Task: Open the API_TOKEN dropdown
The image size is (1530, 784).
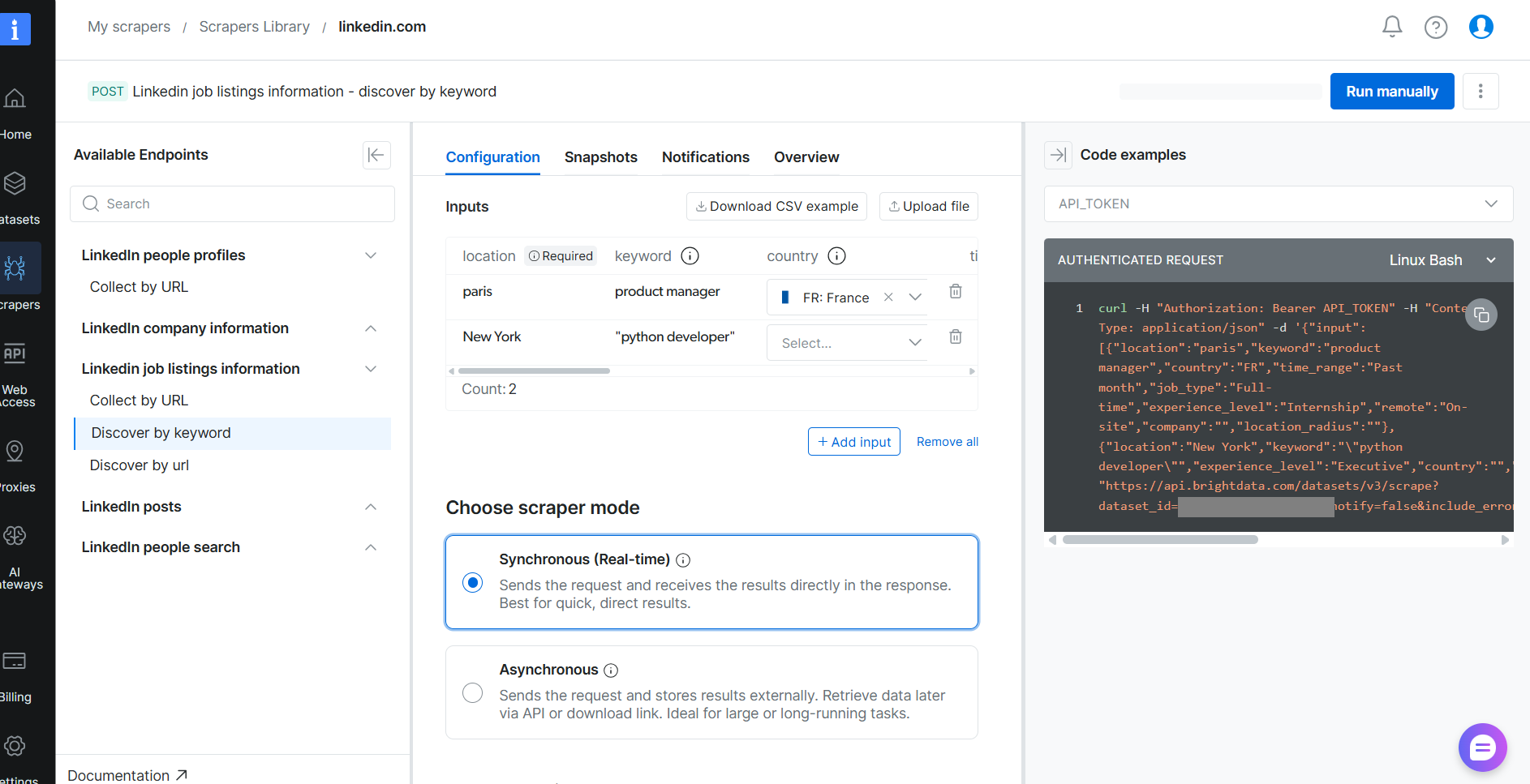Action: coord(1278,203)
